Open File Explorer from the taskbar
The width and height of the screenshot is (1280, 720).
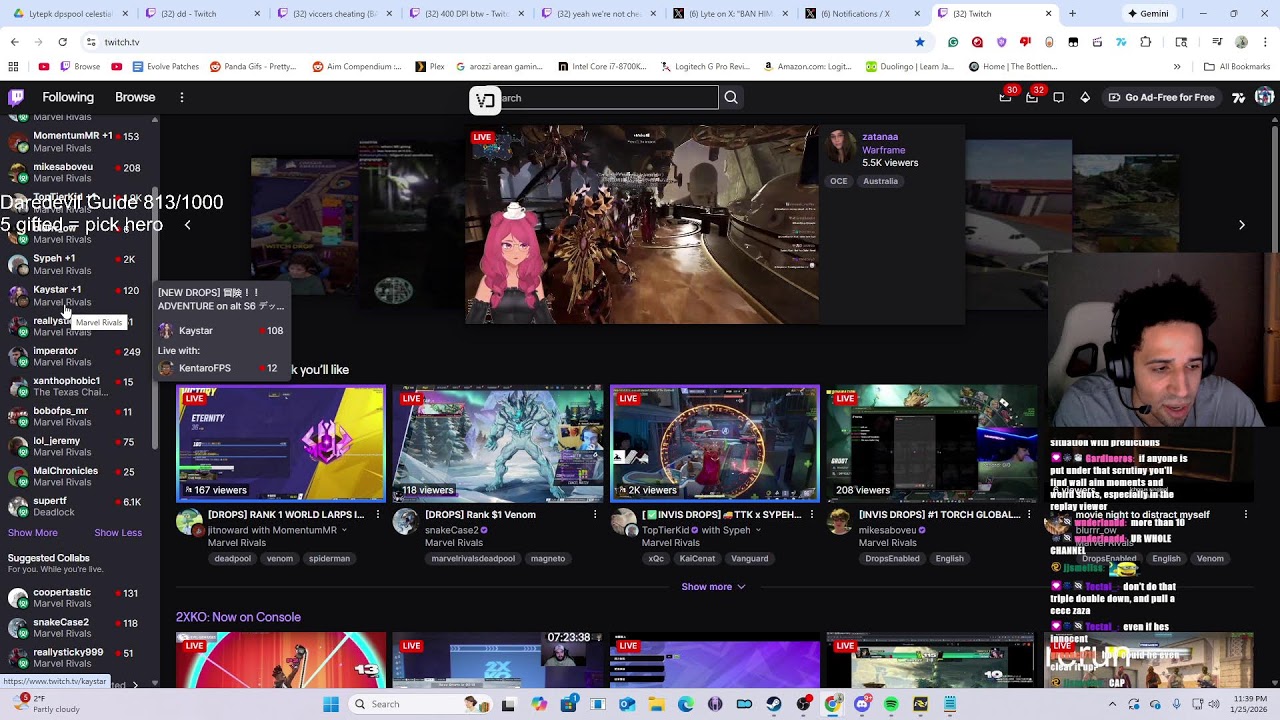click(656, 704)
